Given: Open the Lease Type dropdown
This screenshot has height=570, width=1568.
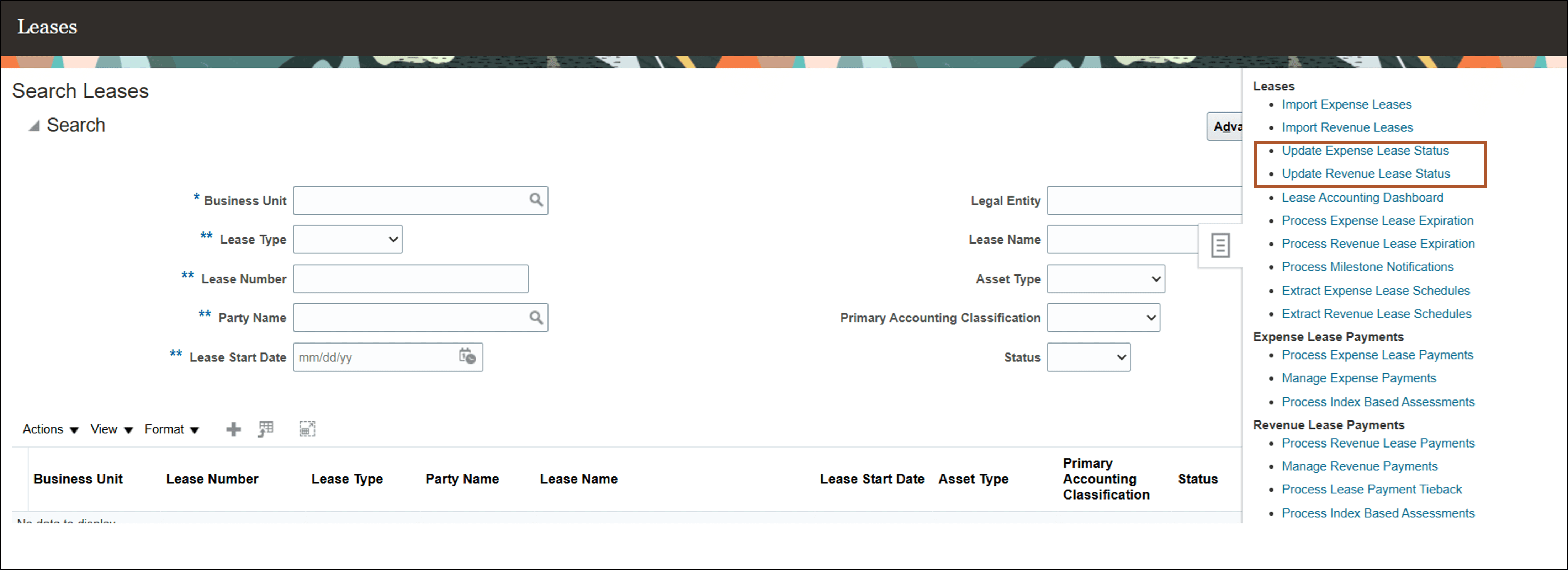Looking at the screenshot, I should tap(348, 239).
